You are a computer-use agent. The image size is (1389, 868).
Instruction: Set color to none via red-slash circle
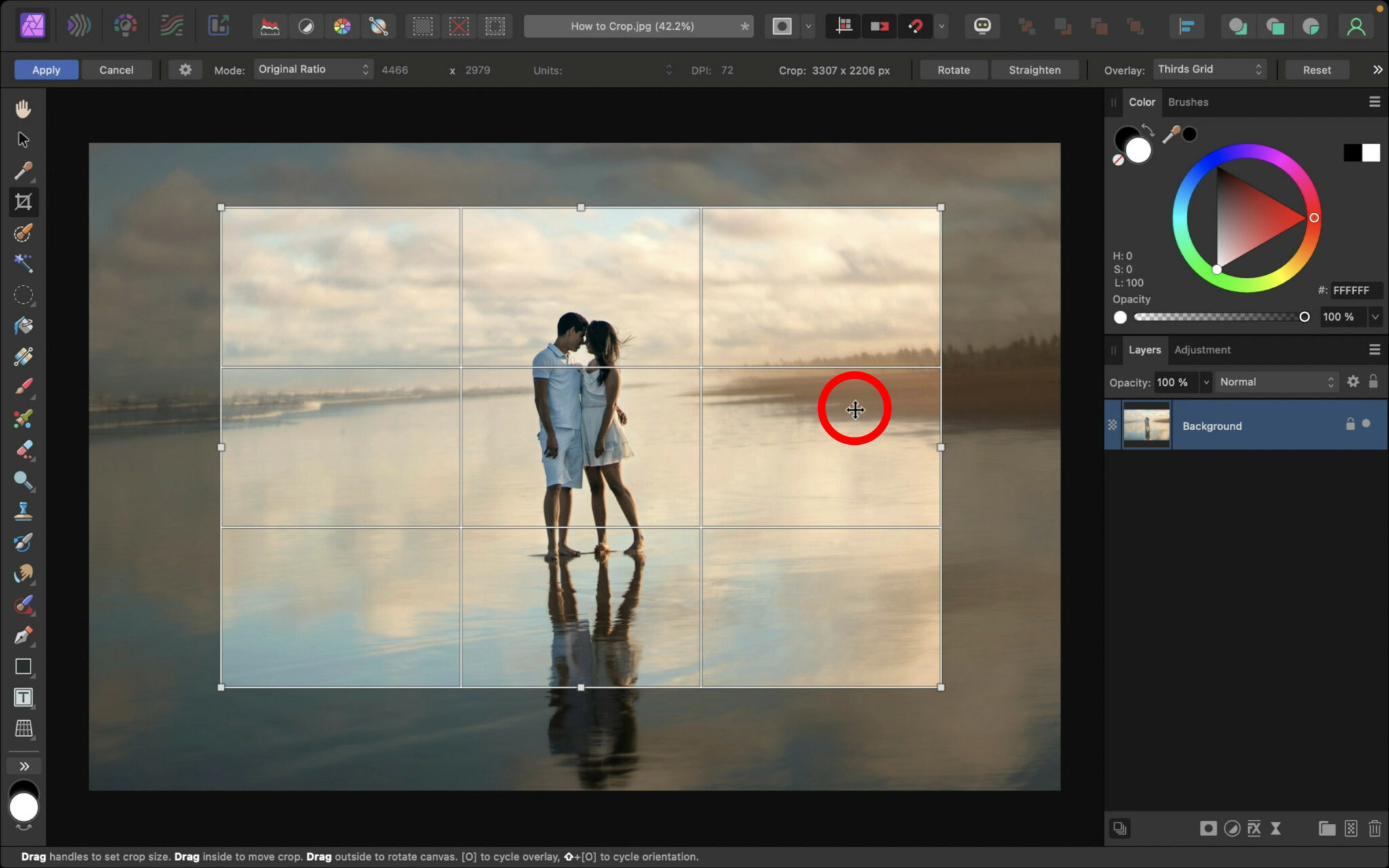point(1118,160)
